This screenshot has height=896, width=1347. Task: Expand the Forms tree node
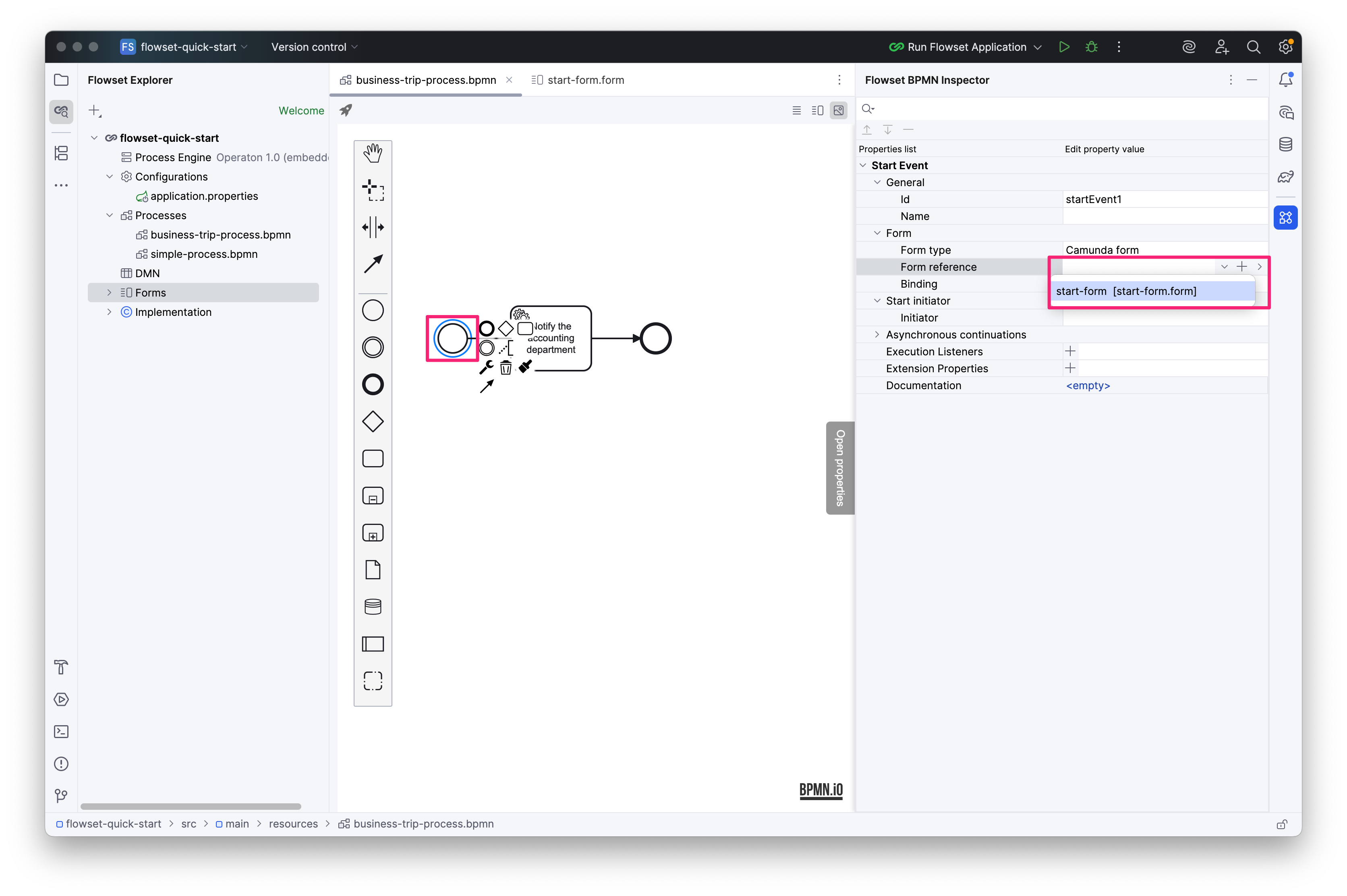tap(109, 292)
